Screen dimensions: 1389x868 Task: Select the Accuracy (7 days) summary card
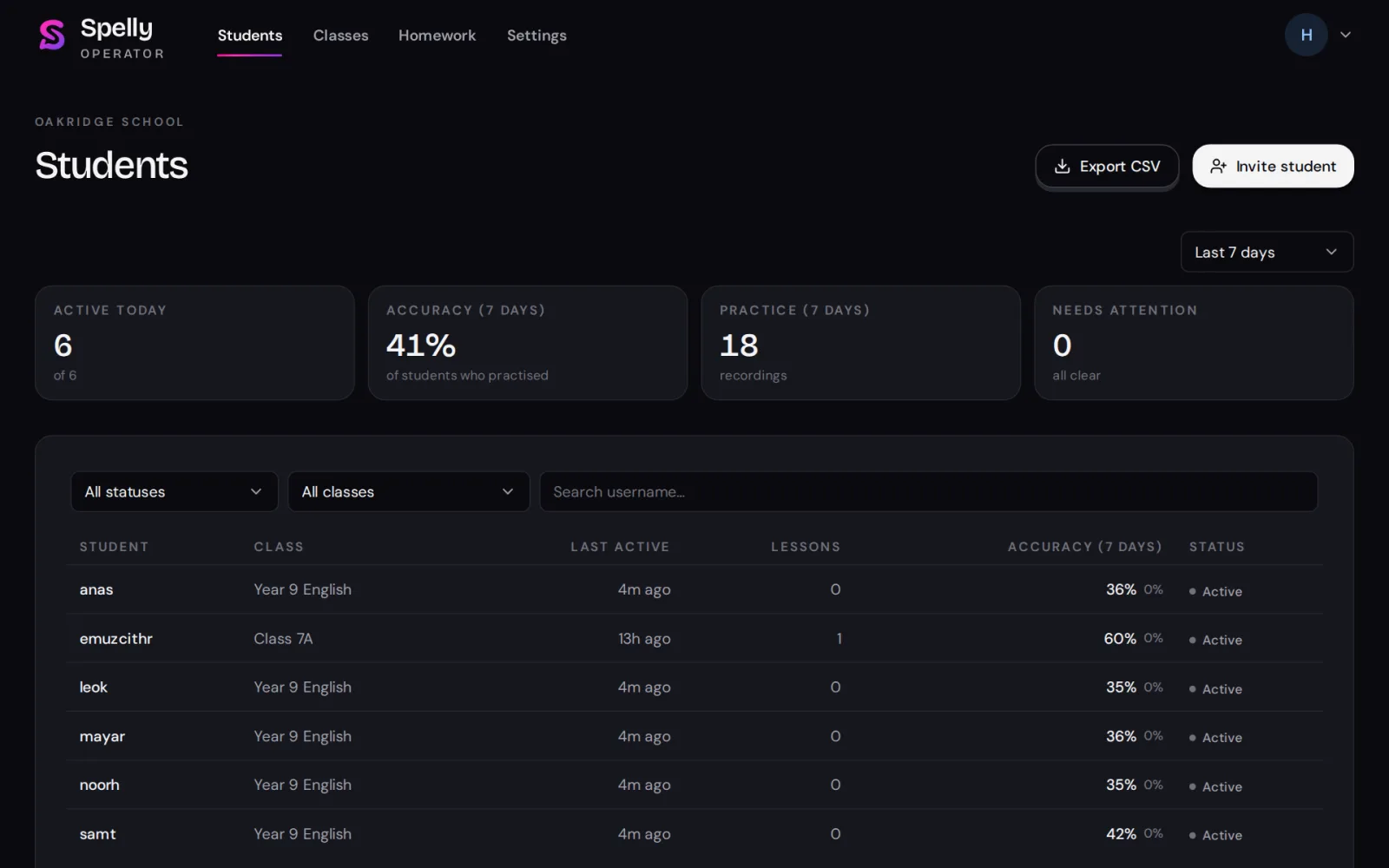coord(528,343)
